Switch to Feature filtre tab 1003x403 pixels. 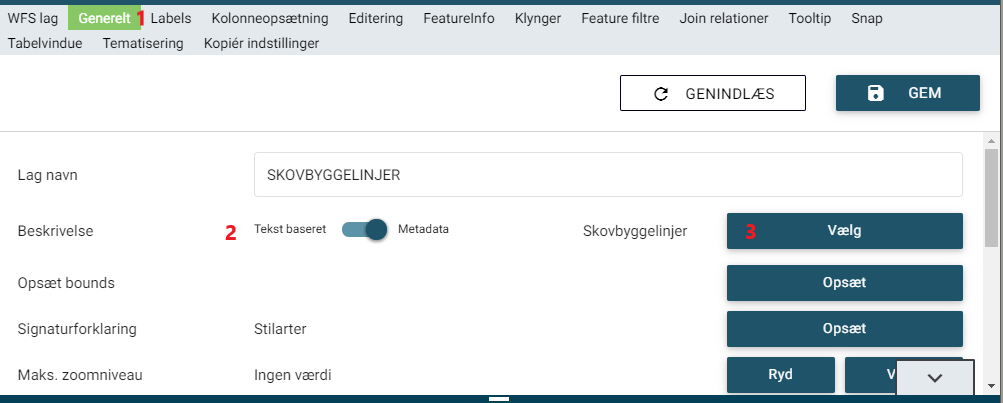pos(620,18)
